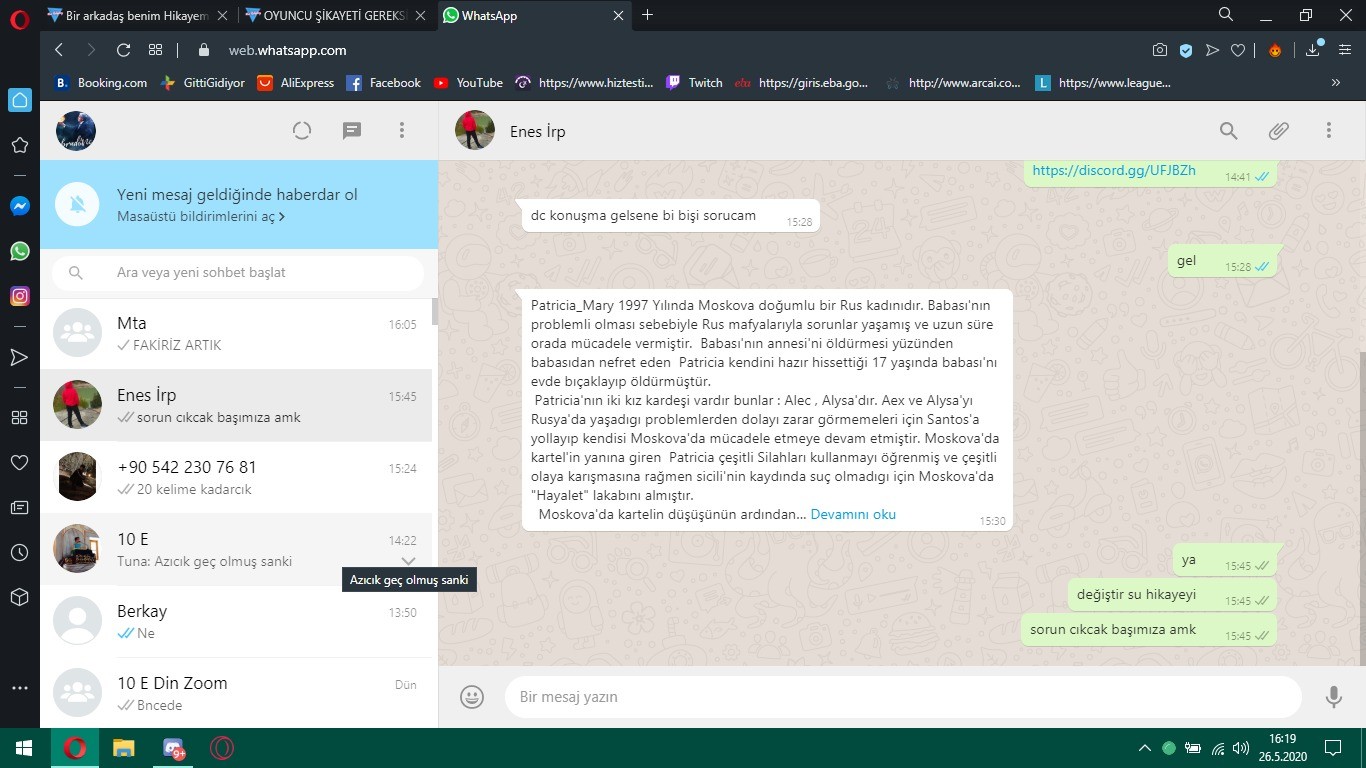Open the emoji picker smiley
This screenshot has height=768, width=1366.
(x=472, y=697)
